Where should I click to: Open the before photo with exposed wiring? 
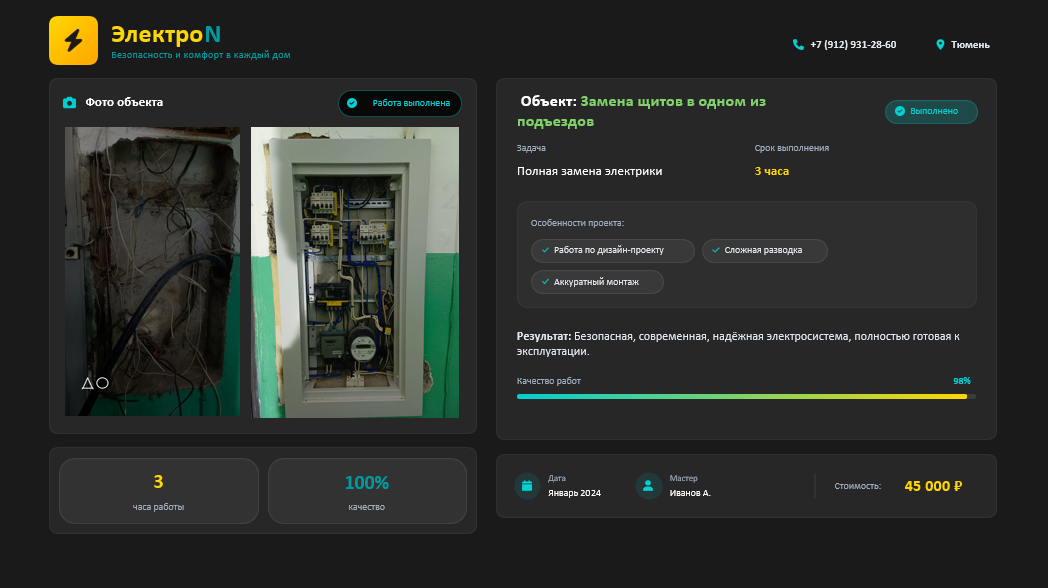click(x=152, y=272)
